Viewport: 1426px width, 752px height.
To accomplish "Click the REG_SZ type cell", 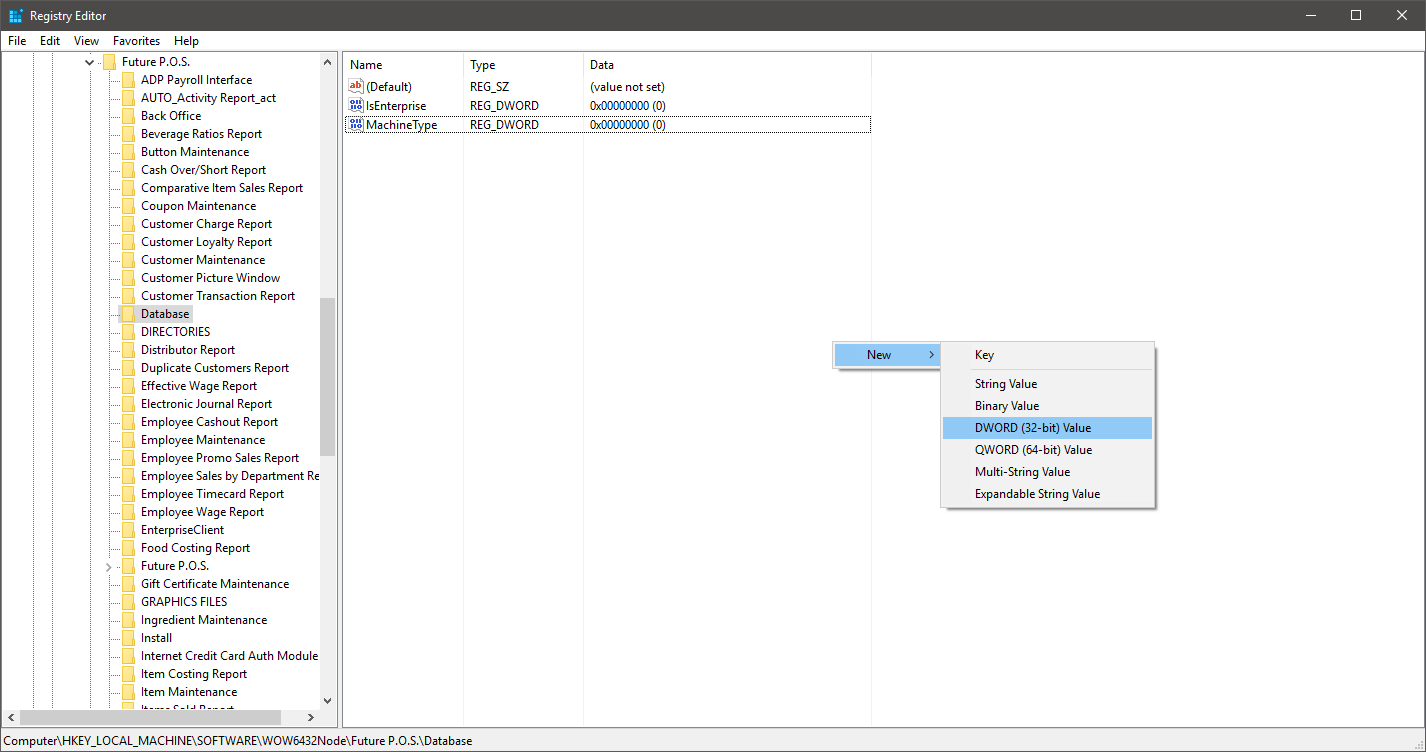I will point(490,87).
